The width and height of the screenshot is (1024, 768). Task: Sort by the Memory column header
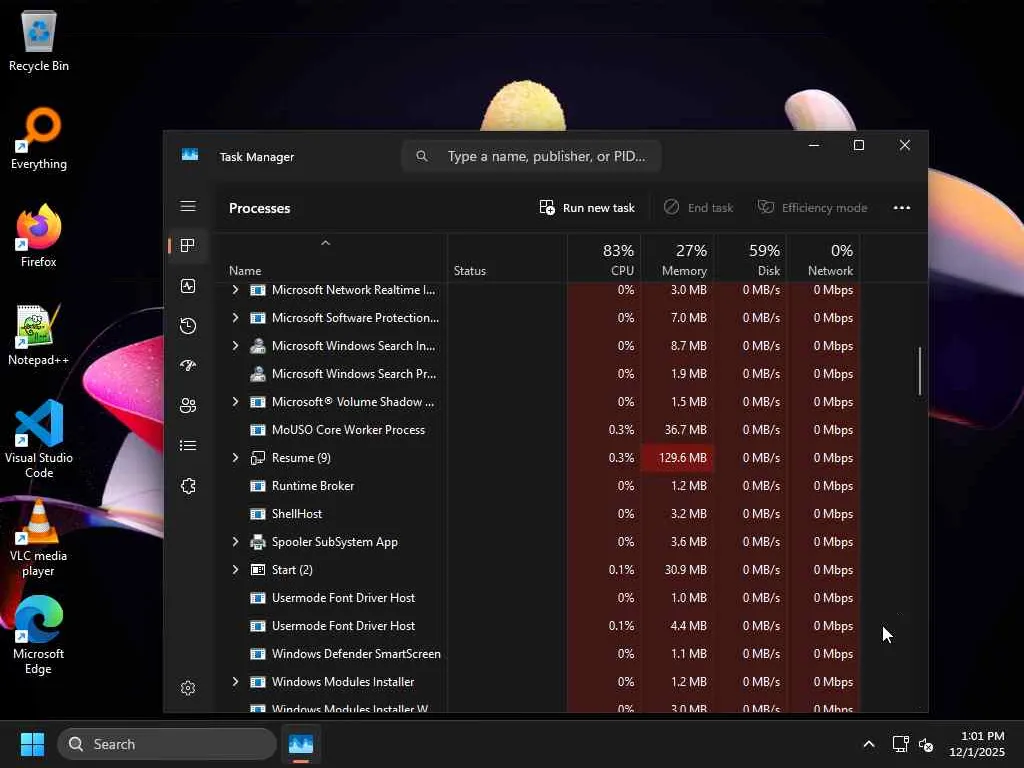[677, 259]
